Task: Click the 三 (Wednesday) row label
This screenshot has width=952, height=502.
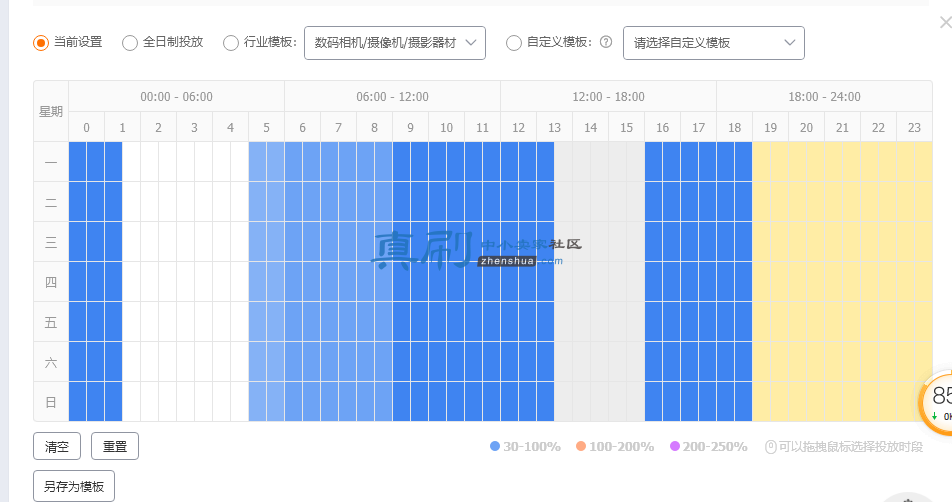Action: (x=51, y=242)
